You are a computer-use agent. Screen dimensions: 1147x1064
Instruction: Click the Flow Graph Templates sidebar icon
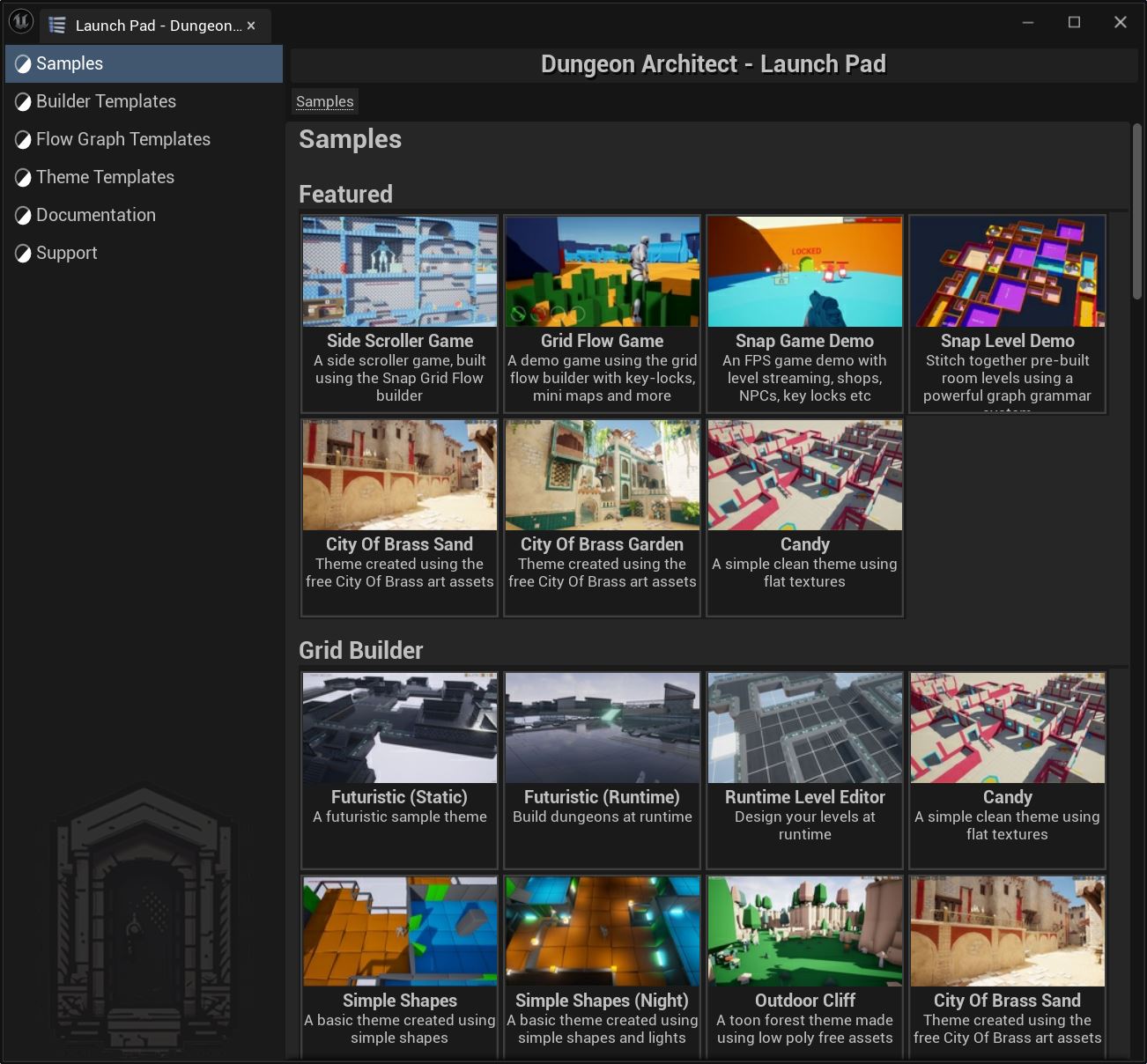click(23, 140)
